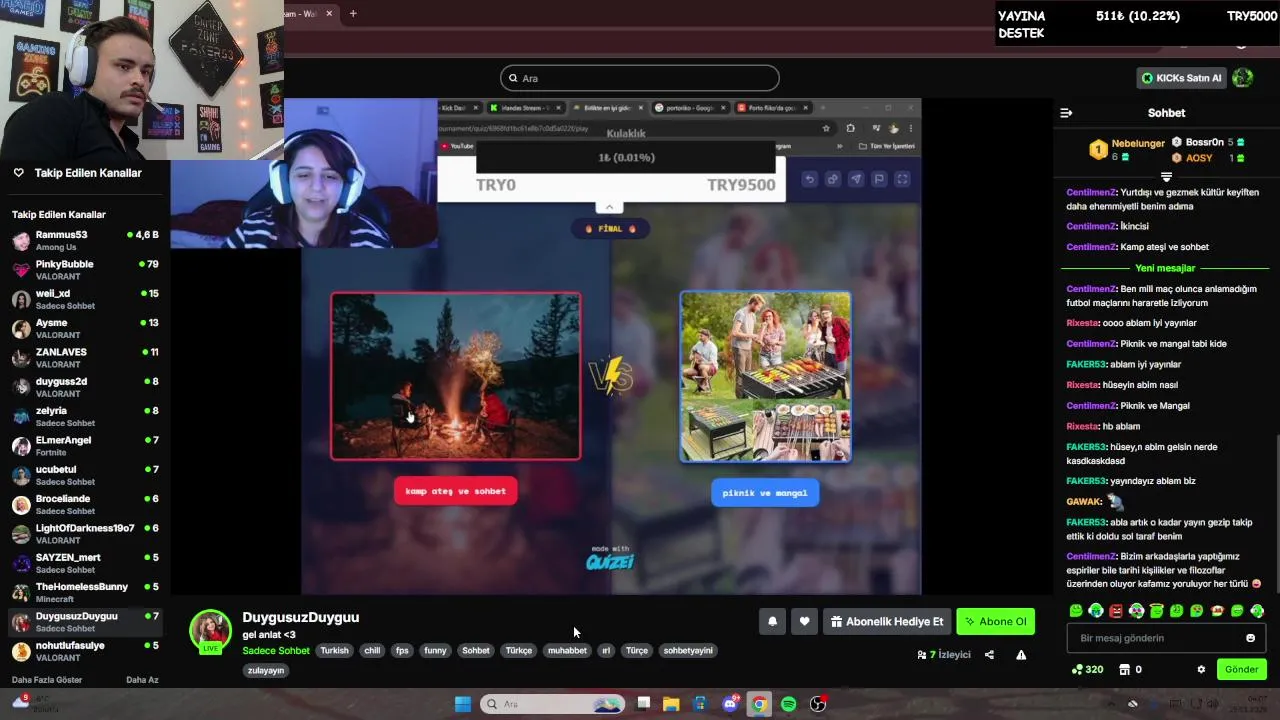Select the chill tag

click(372, 651)
